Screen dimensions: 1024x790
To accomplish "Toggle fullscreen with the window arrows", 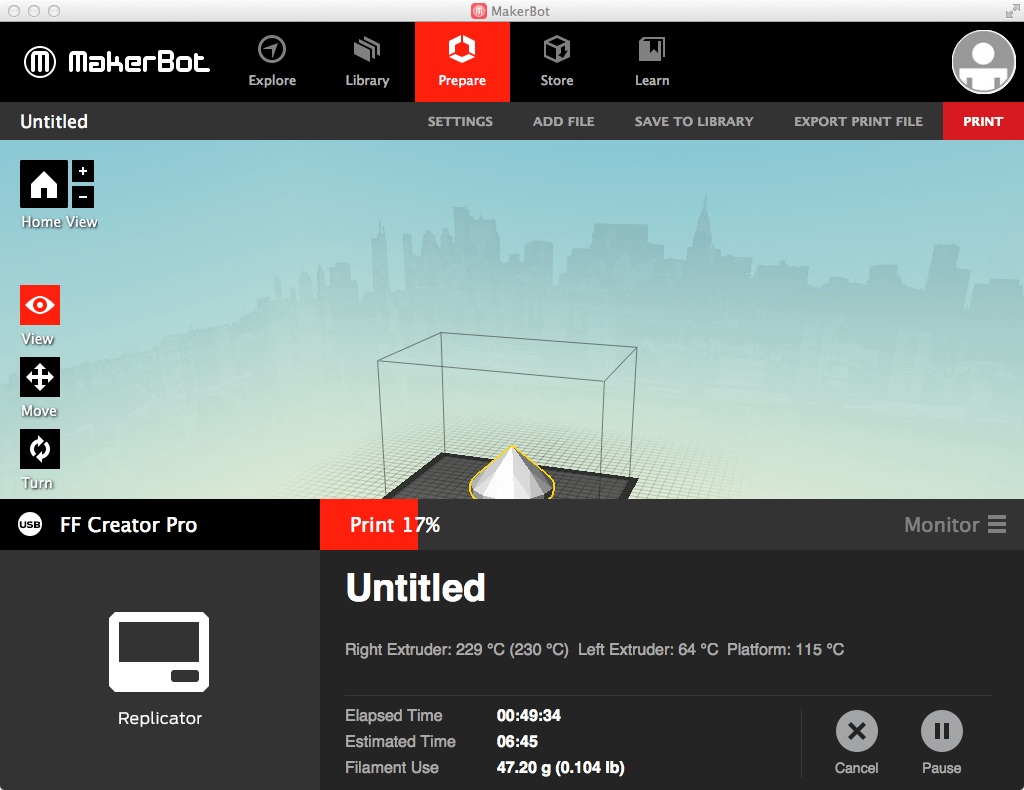I will 1012,11.
